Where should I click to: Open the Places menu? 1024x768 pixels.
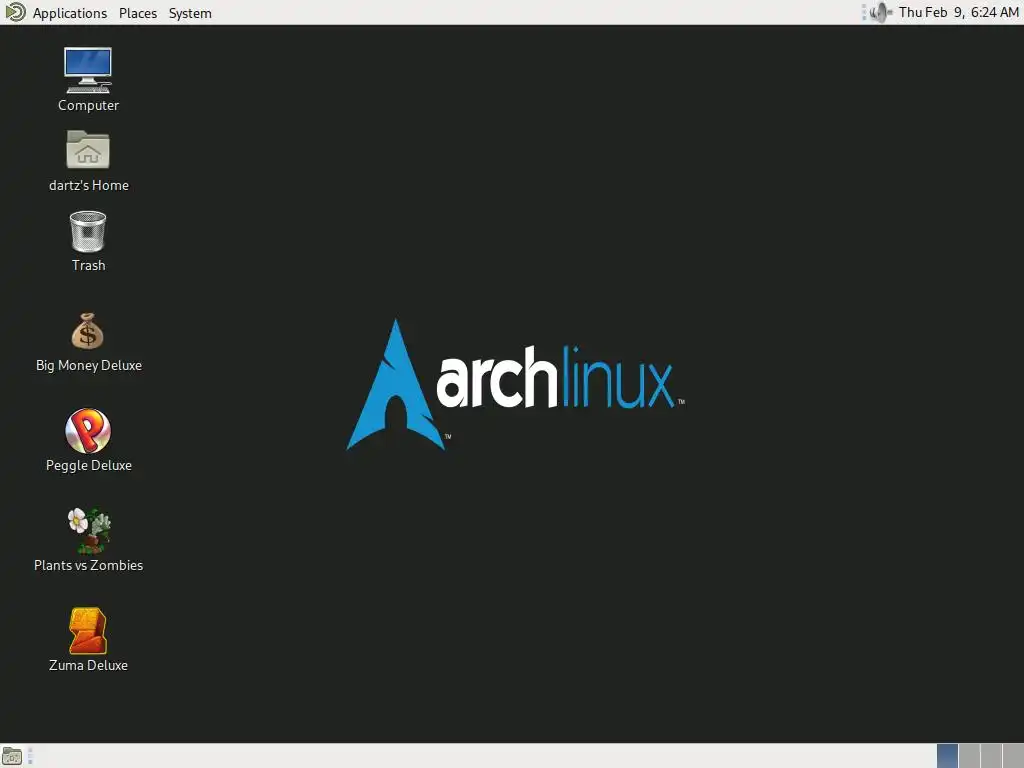click(138, 12)
